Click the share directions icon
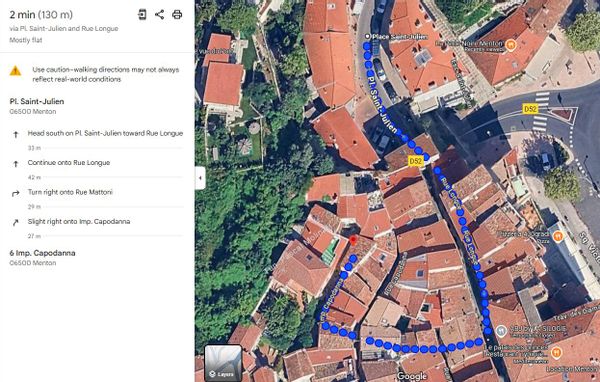600x382 pixels. 160,15
